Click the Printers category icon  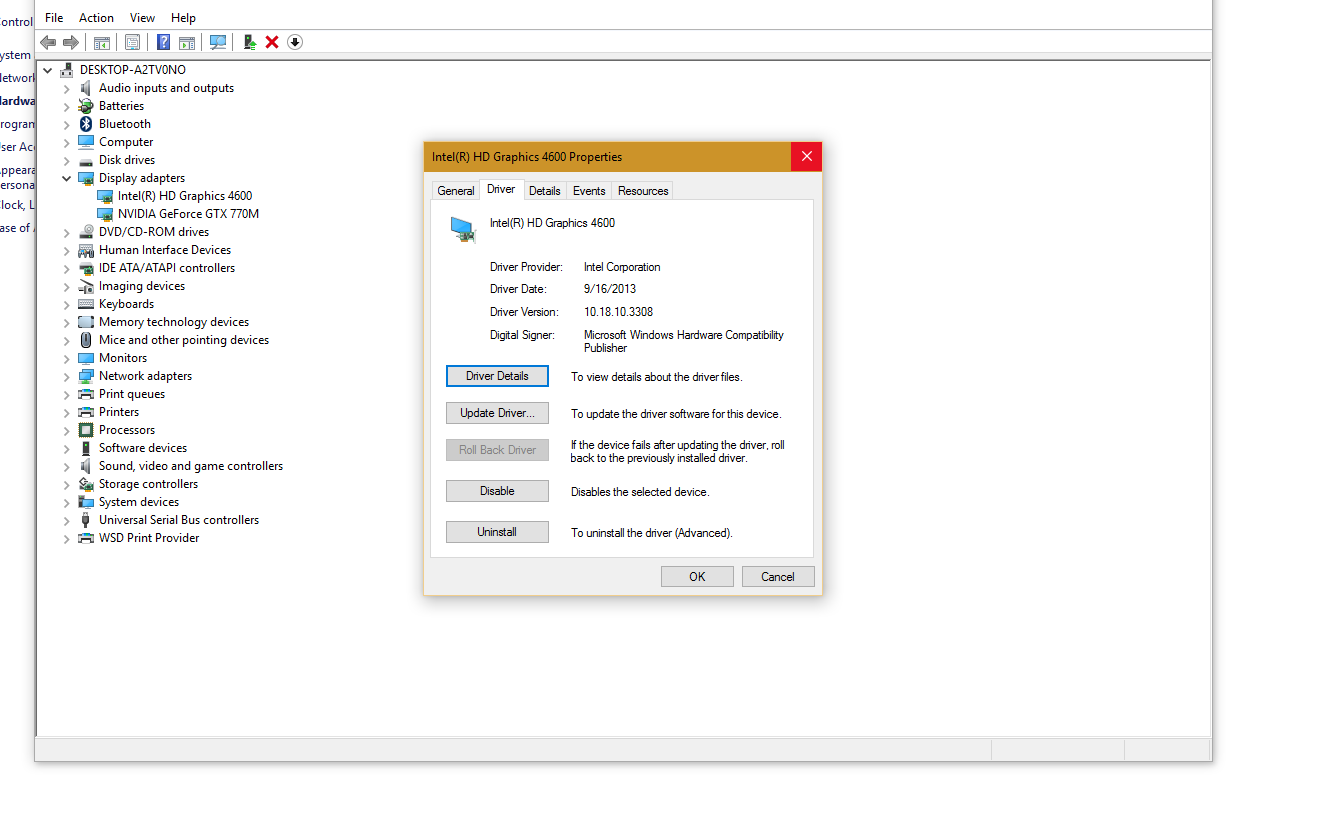tap(86, 412)
